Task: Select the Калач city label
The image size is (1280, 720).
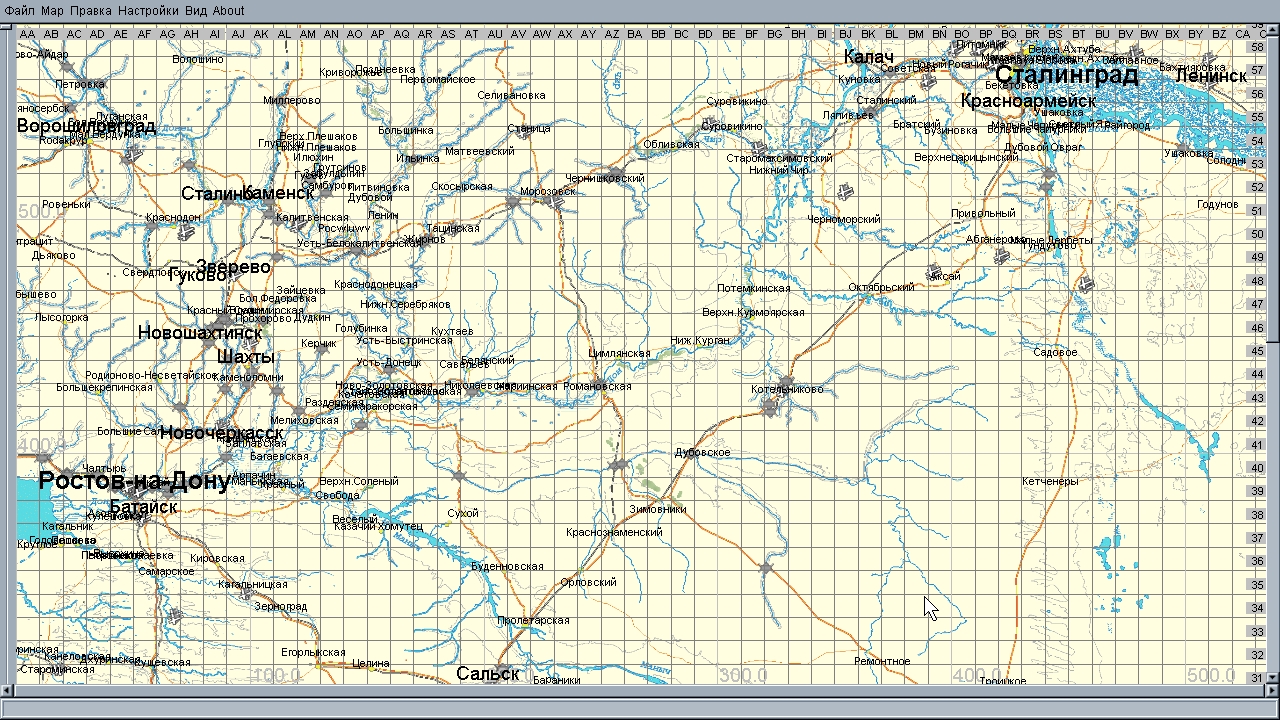Action: (868, 57)
